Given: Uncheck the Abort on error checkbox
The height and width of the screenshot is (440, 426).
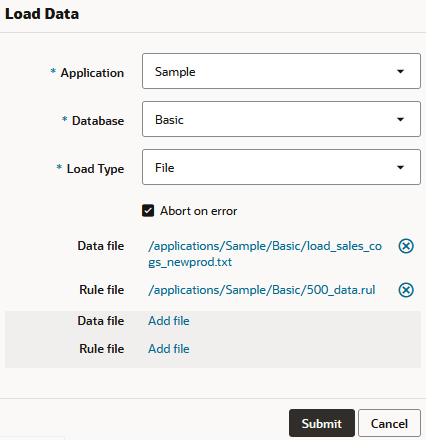Looking at the screenshot, I should [x=148, y=211].
